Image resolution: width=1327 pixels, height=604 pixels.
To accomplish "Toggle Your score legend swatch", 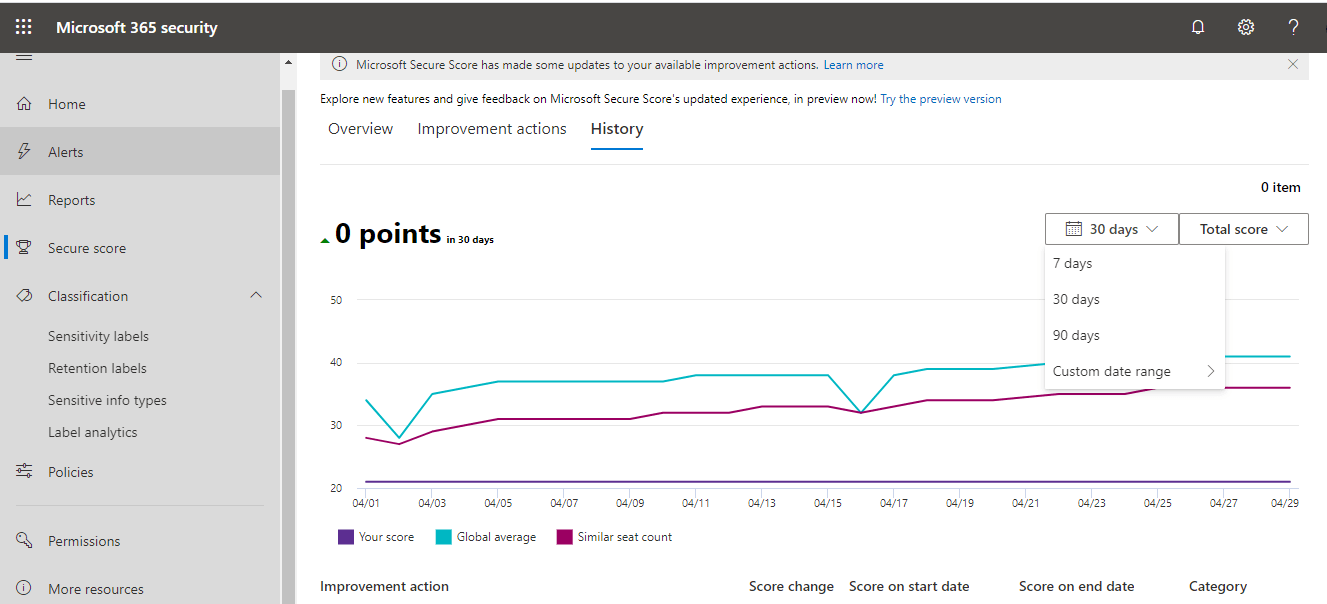I will 346,537.
